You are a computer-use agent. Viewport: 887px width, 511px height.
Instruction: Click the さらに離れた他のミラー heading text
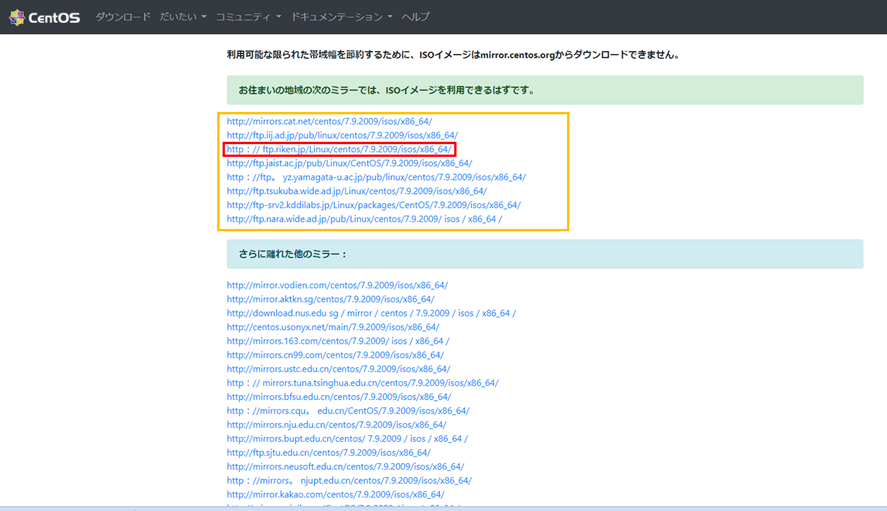[x=292, y=254]
